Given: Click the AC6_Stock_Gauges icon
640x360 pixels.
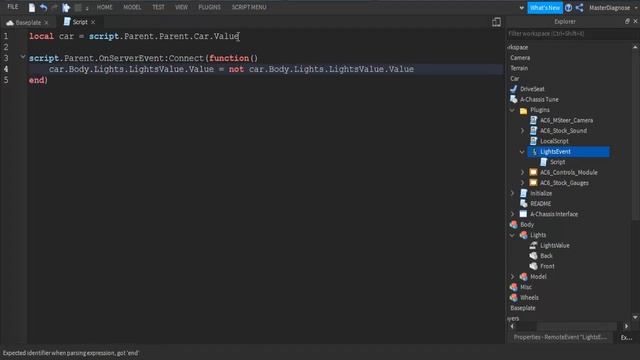Looking at the screenshot, I should [533, 183].
